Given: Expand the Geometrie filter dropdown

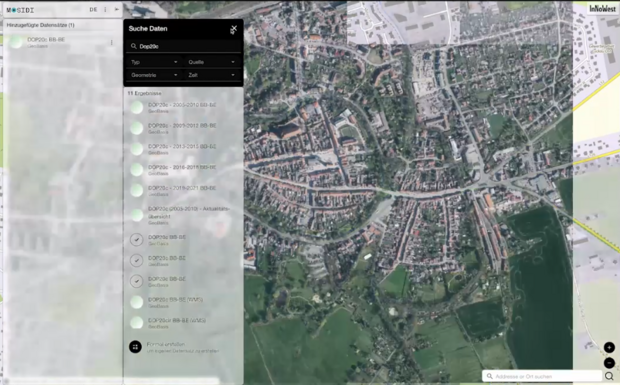Looking at the screenshot, I should tap(154, 75).
